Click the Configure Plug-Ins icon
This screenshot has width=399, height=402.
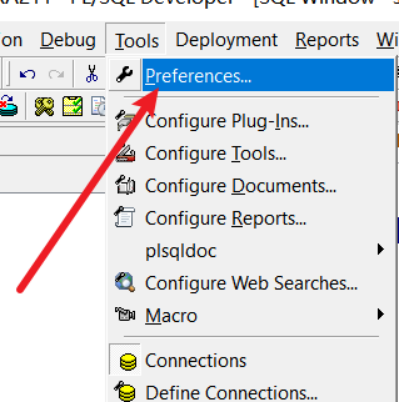125,121
